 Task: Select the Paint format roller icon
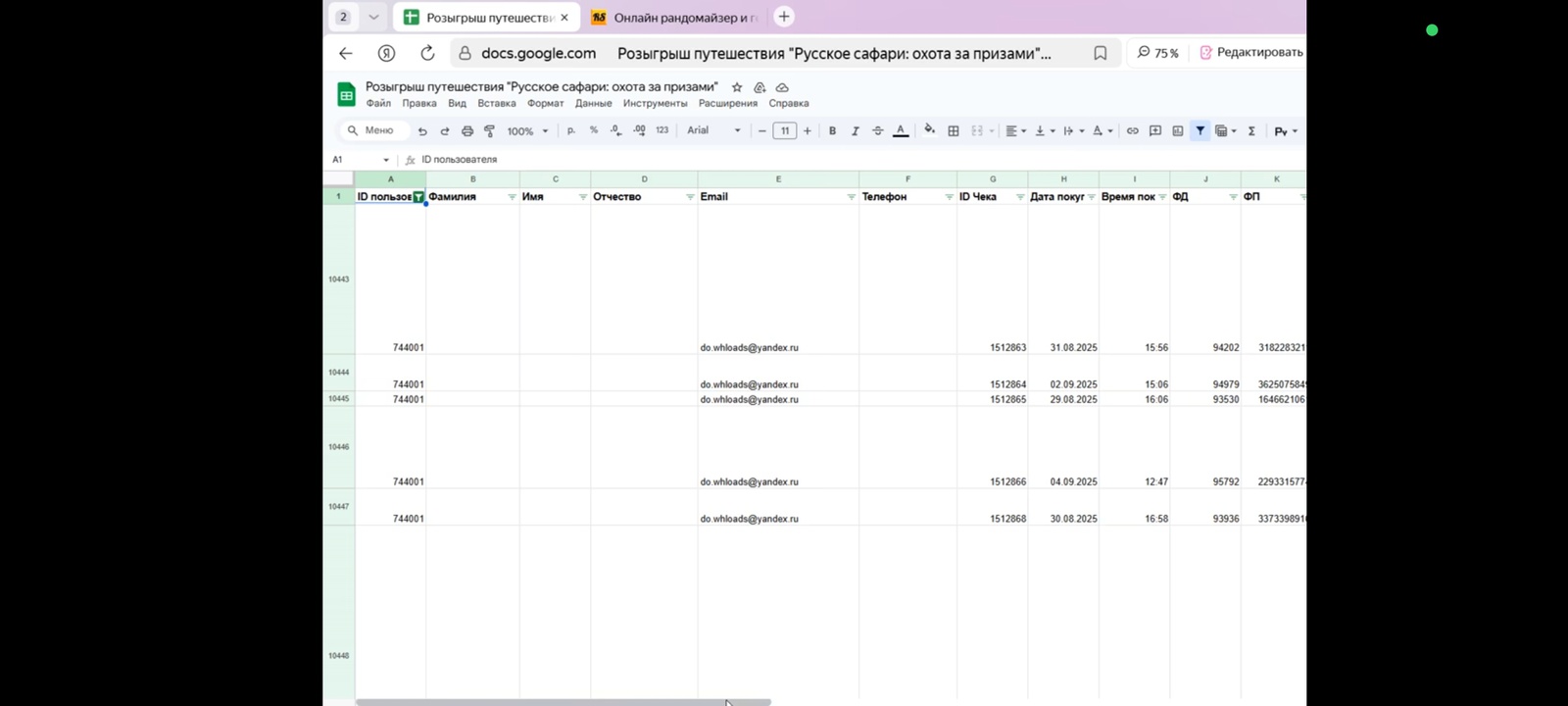(490, 131)
